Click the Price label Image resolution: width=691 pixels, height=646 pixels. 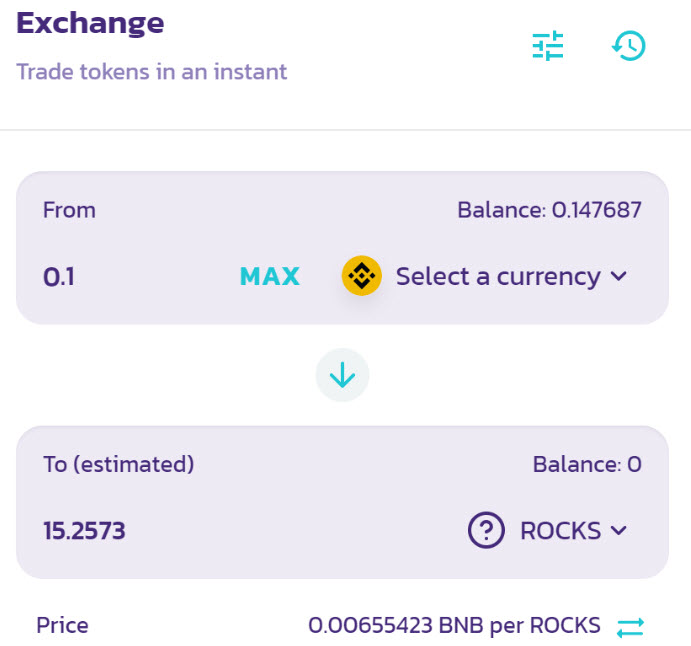click(x=62, y=626)
